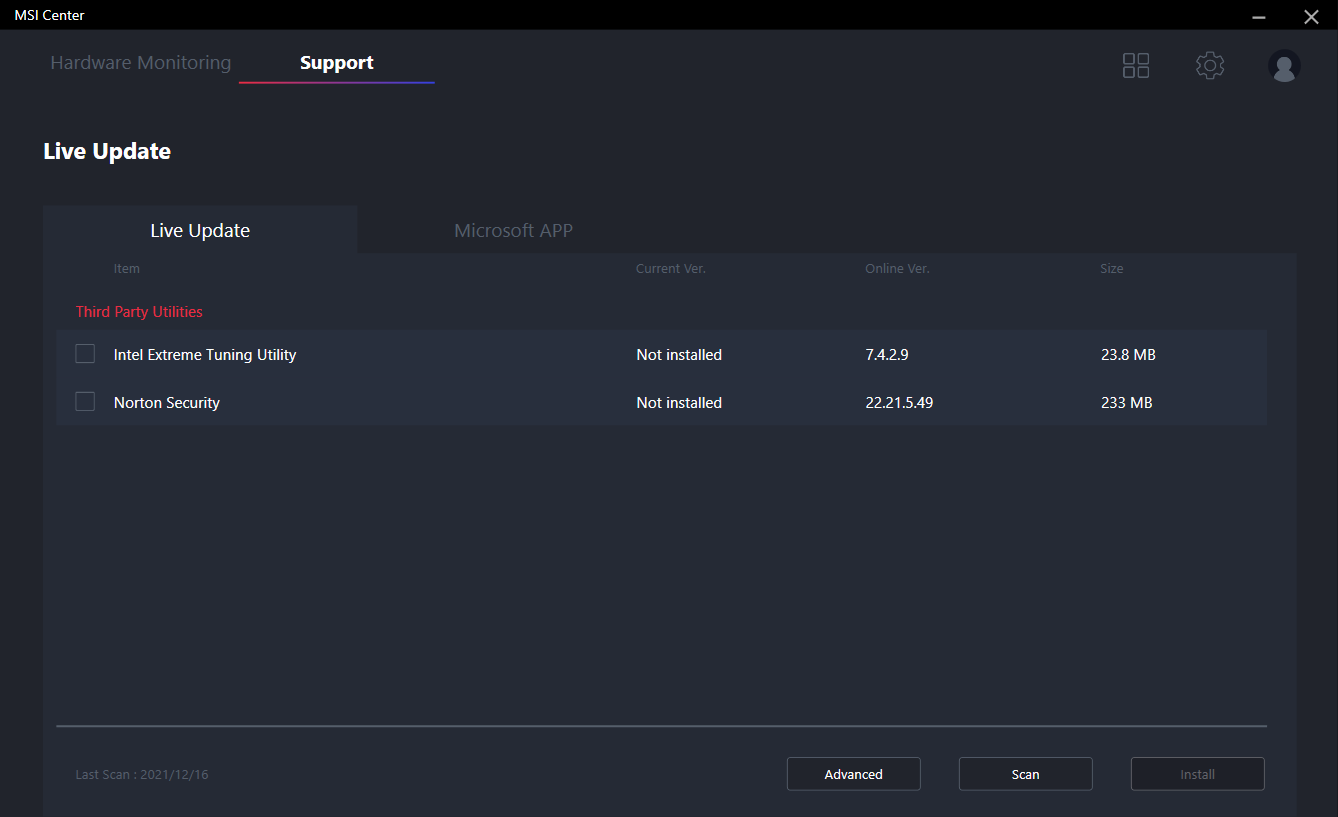Click the 233 MB size value
Viewport: 1338px width, 817px height.
[1126, 403]
